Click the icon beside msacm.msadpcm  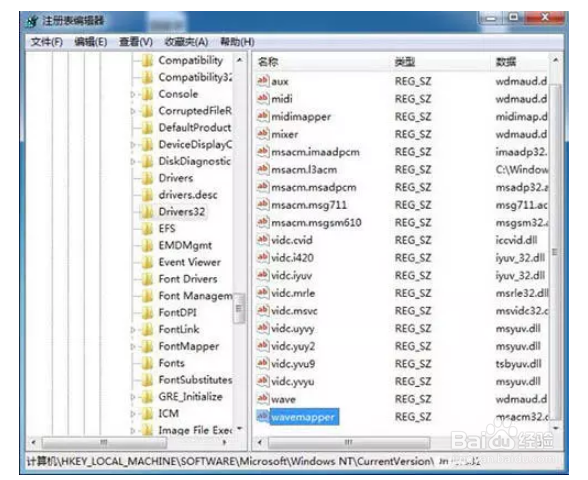point(263,187)
